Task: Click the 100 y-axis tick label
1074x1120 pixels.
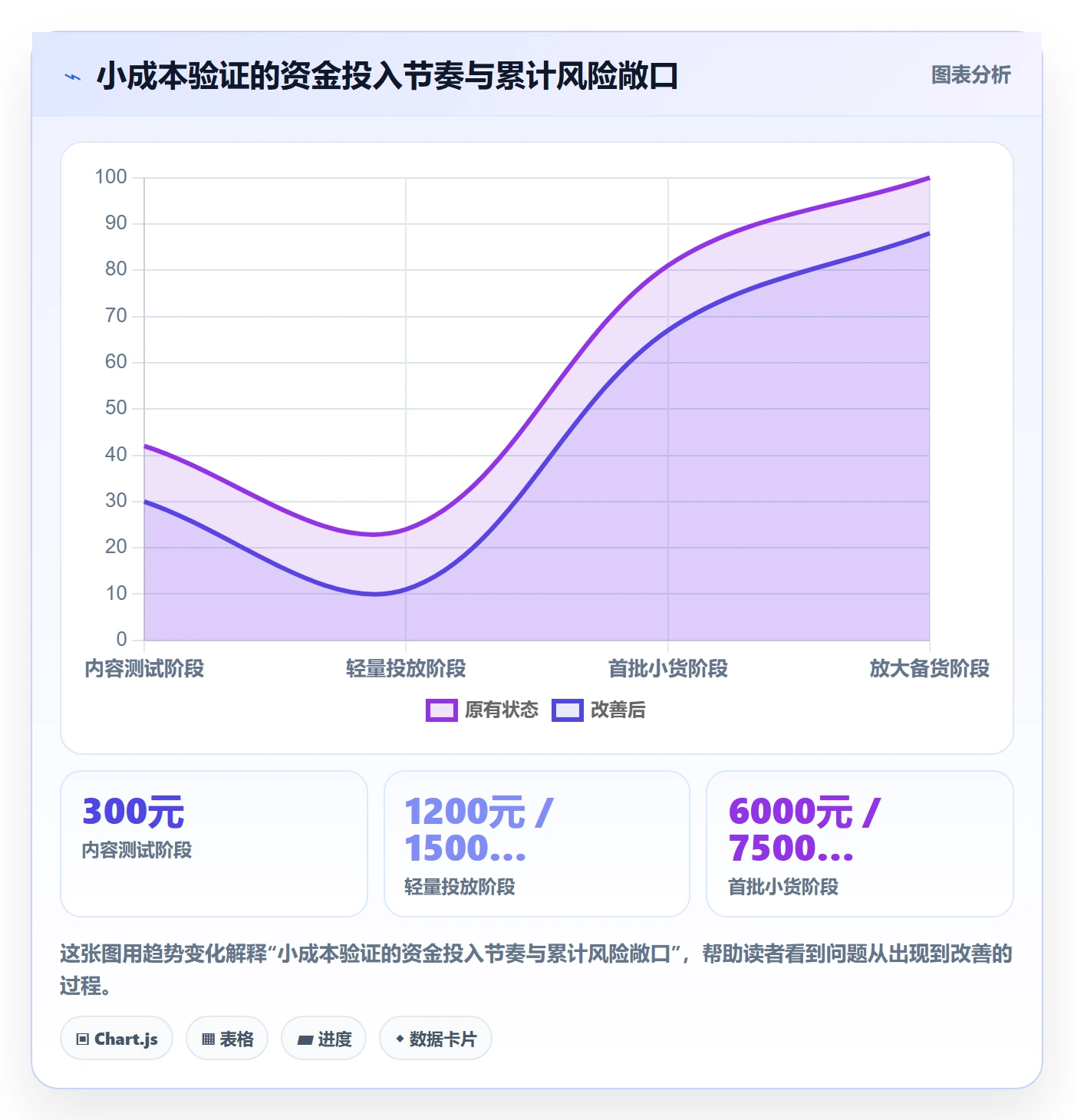Action: tap(110, 177)
